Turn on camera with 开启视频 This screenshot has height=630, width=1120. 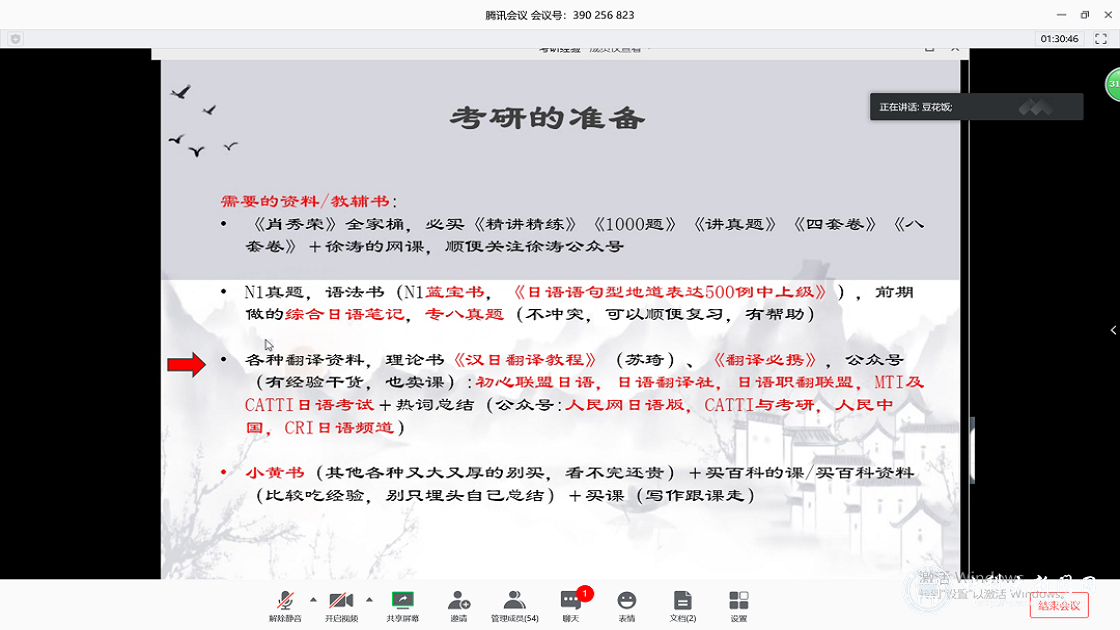click(x=341, y=604)
